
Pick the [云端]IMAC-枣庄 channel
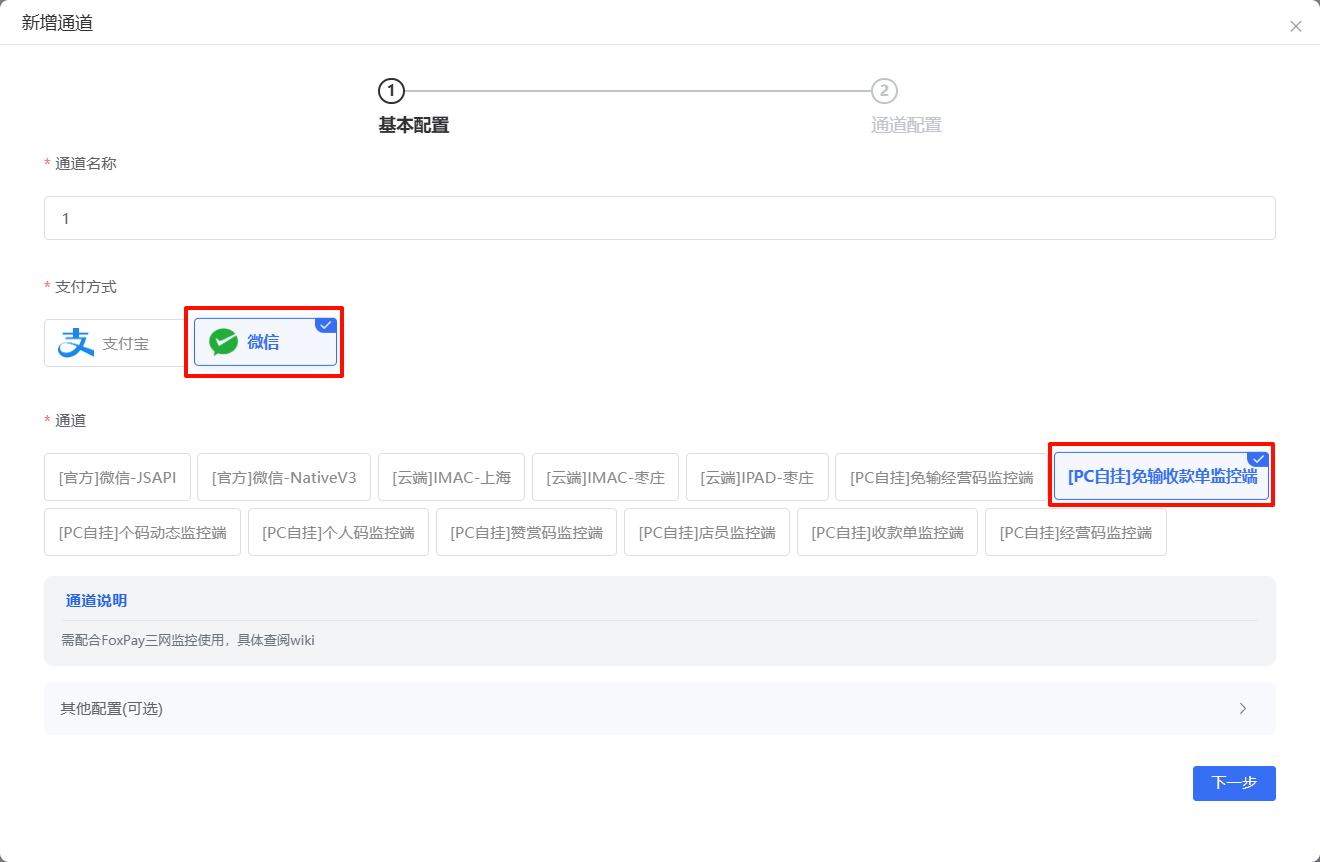click(x=605, y=477)
